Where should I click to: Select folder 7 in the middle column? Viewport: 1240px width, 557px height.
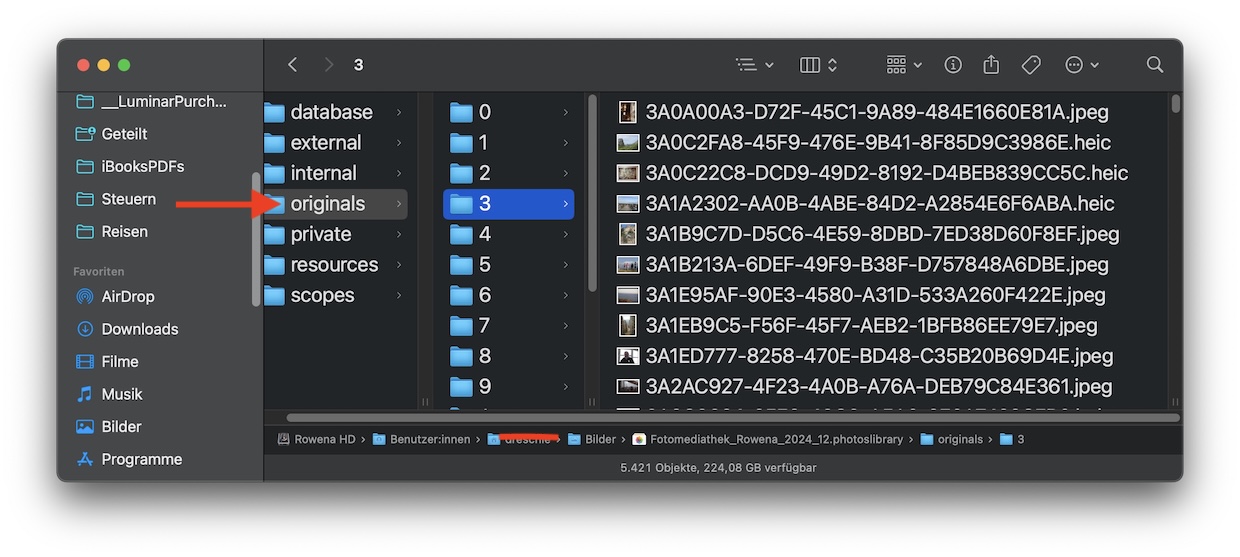484,326
